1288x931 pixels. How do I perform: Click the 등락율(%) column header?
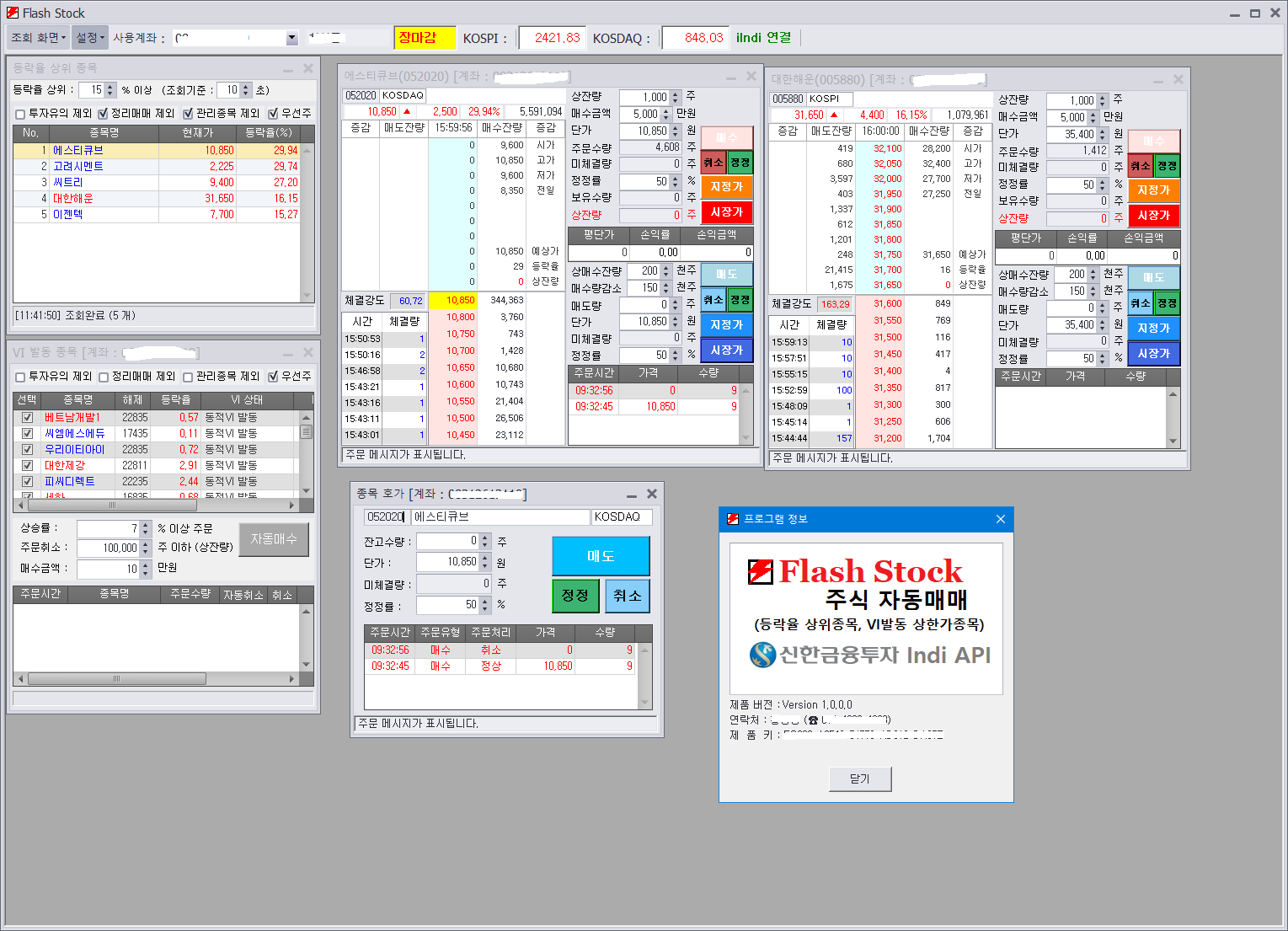coord(269,133)
